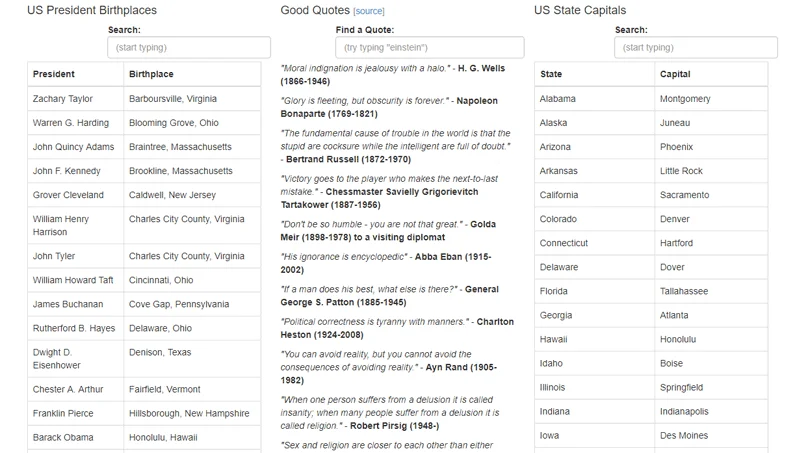
Task: Click the US State Capitals search field
Action: click(x=695, y=47)
